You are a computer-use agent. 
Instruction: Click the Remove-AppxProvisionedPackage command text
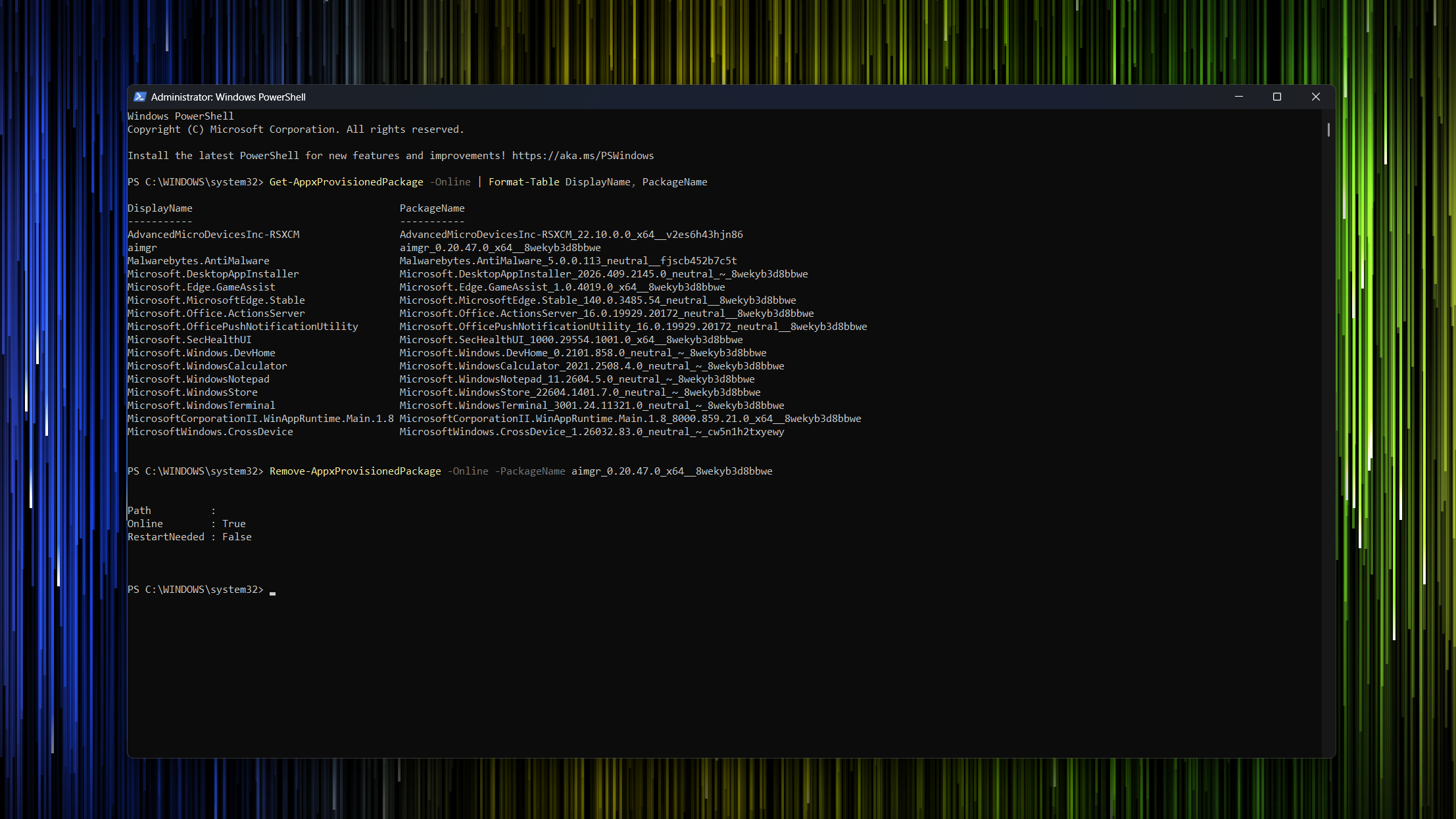355,471
